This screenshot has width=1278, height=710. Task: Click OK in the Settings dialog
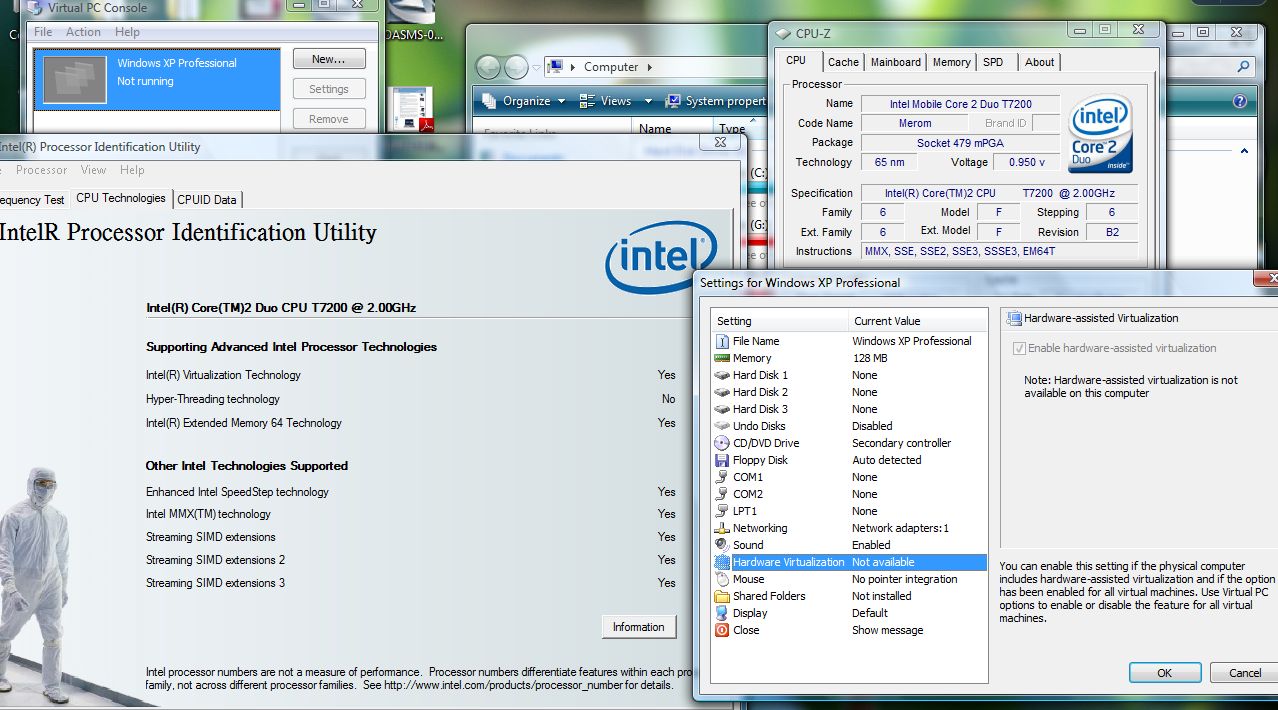[x=1164, y=673]
